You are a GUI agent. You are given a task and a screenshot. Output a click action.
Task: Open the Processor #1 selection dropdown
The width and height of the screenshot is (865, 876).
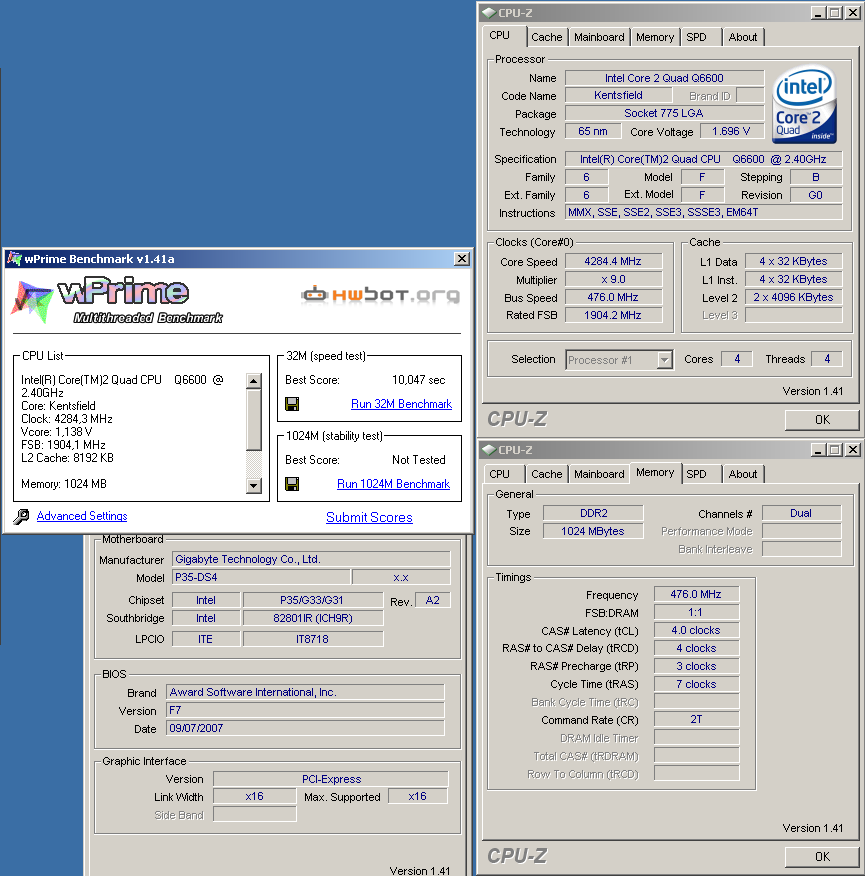click(664, 360)
